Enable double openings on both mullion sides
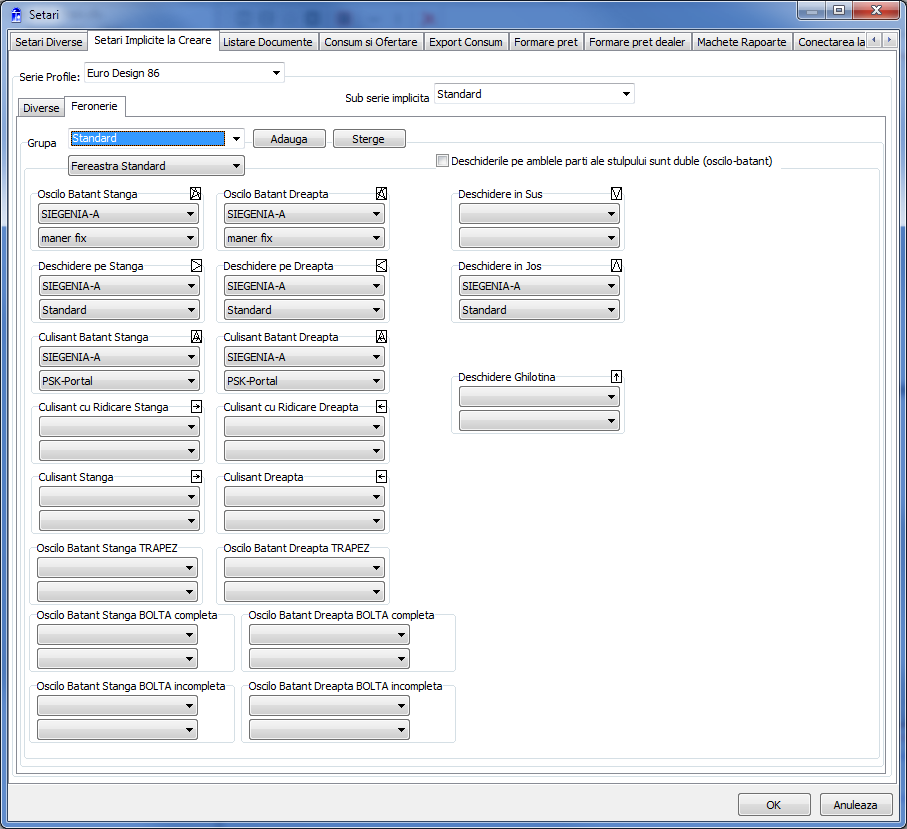Viewport: 907px width, 829px height. [x=443, y=161]
